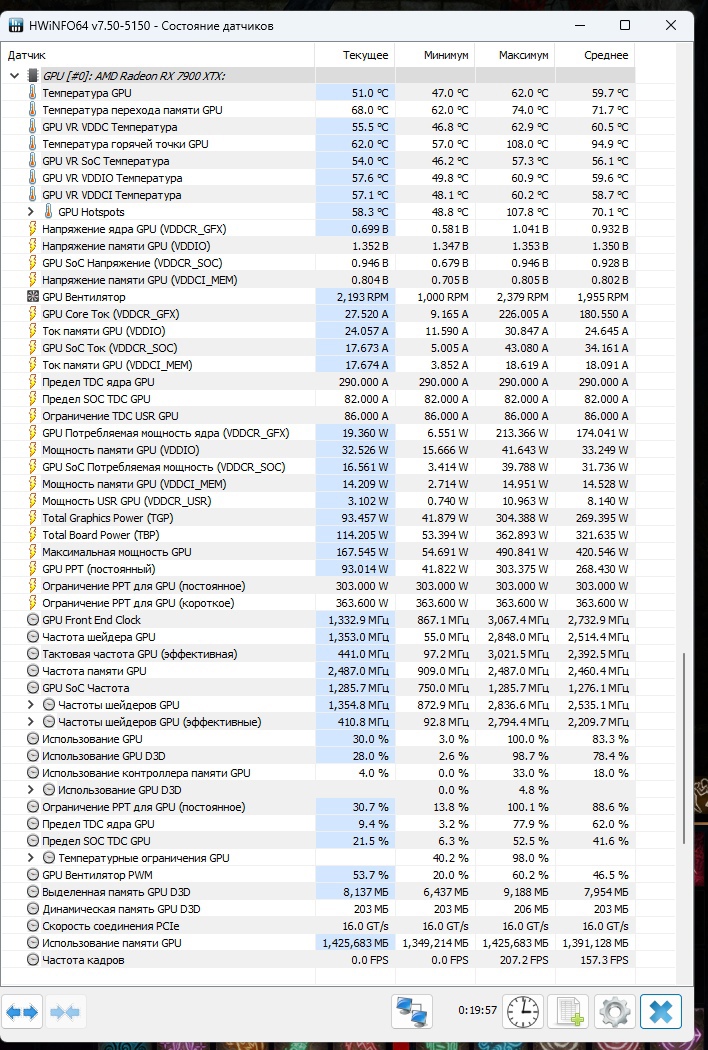Image resolution: width=708 pixels, height=1050 pixels.
Task: Reset the elapsed time clock icon
Action: pyautogui.click(x=523, y=1012)
